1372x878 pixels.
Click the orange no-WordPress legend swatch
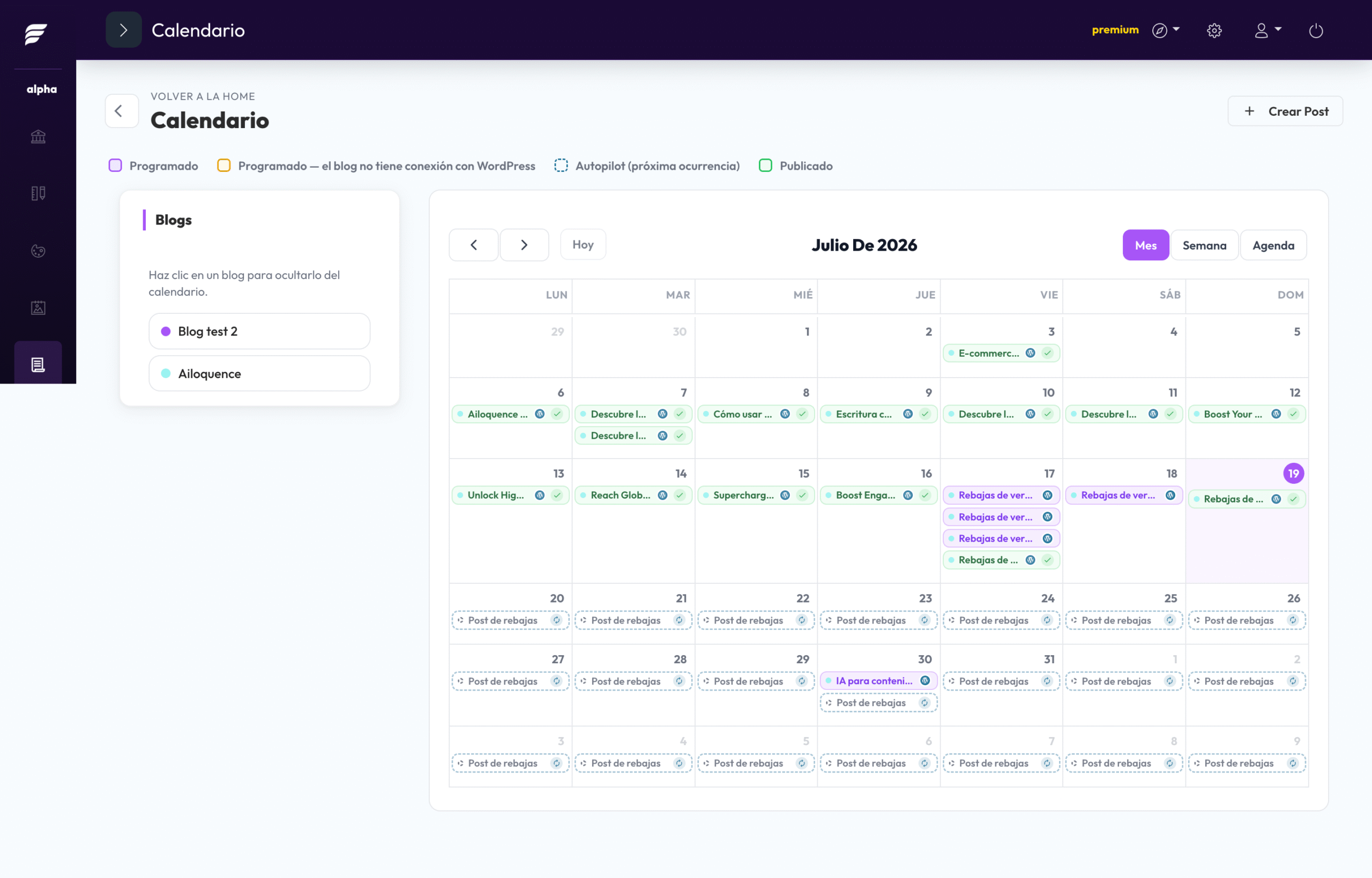(x=224, y=166)
